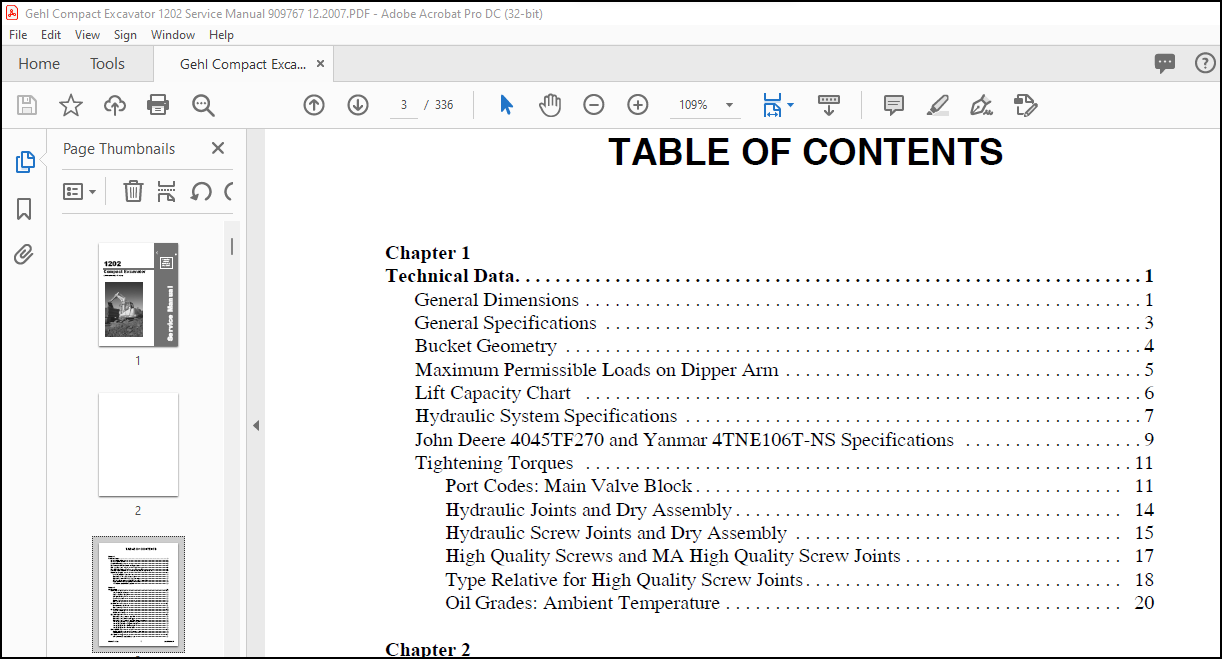The width and height of the screenshot is (1222, 659).
Task: Open the sign document pen tool
Action: [981, 105]
